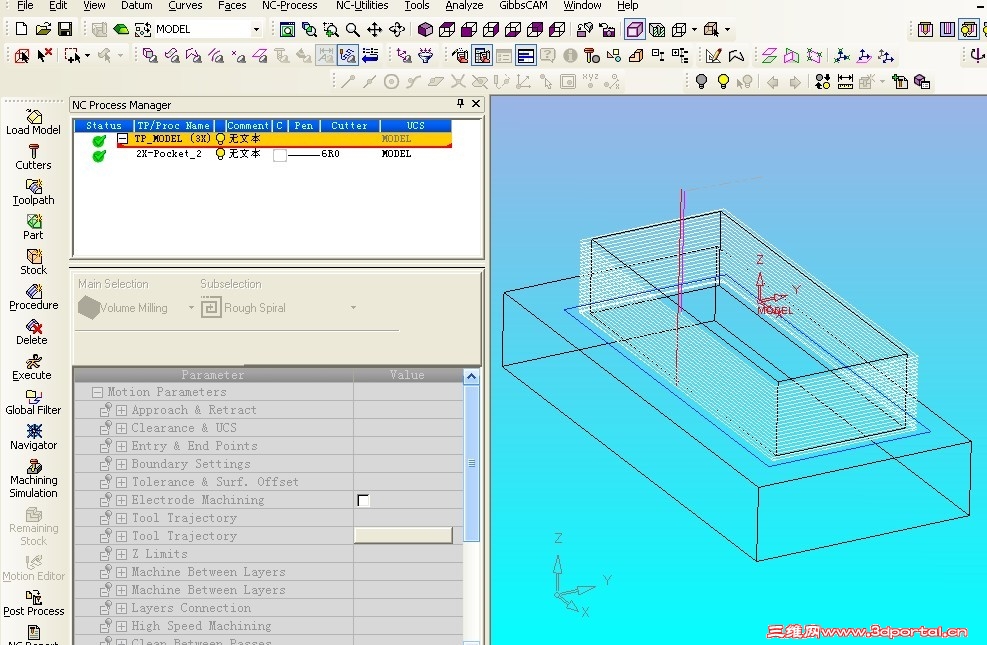Open the Navigator sidebar tool
The image size is (987, 645).
click(x=33, y=438)
